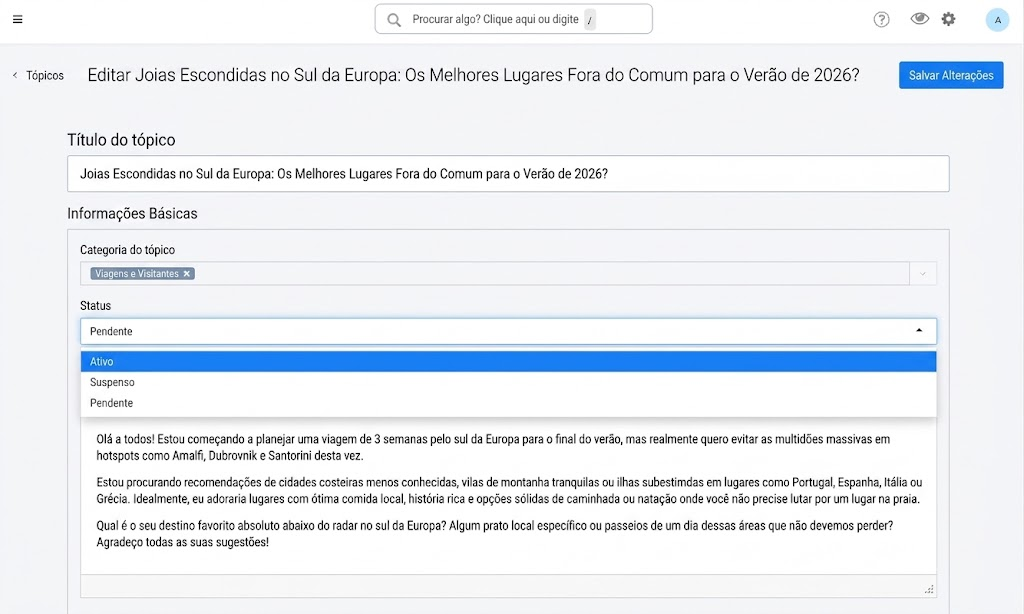Click the text area resize handle
The image size is (1024, 614).
(929, 589)
